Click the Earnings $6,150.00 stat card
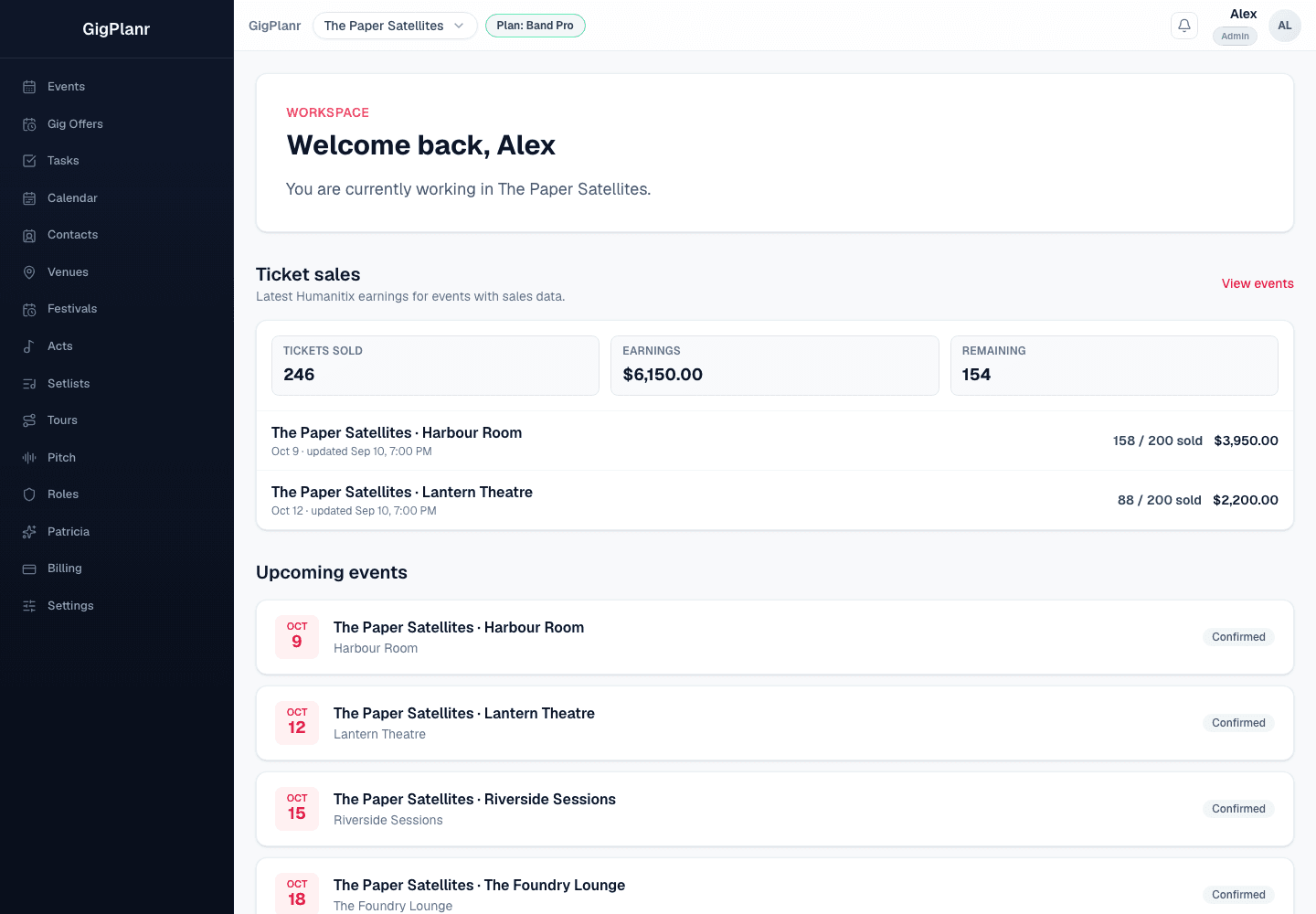The width and height of the screenshot is (1316, 914). (x=775, y=366)
